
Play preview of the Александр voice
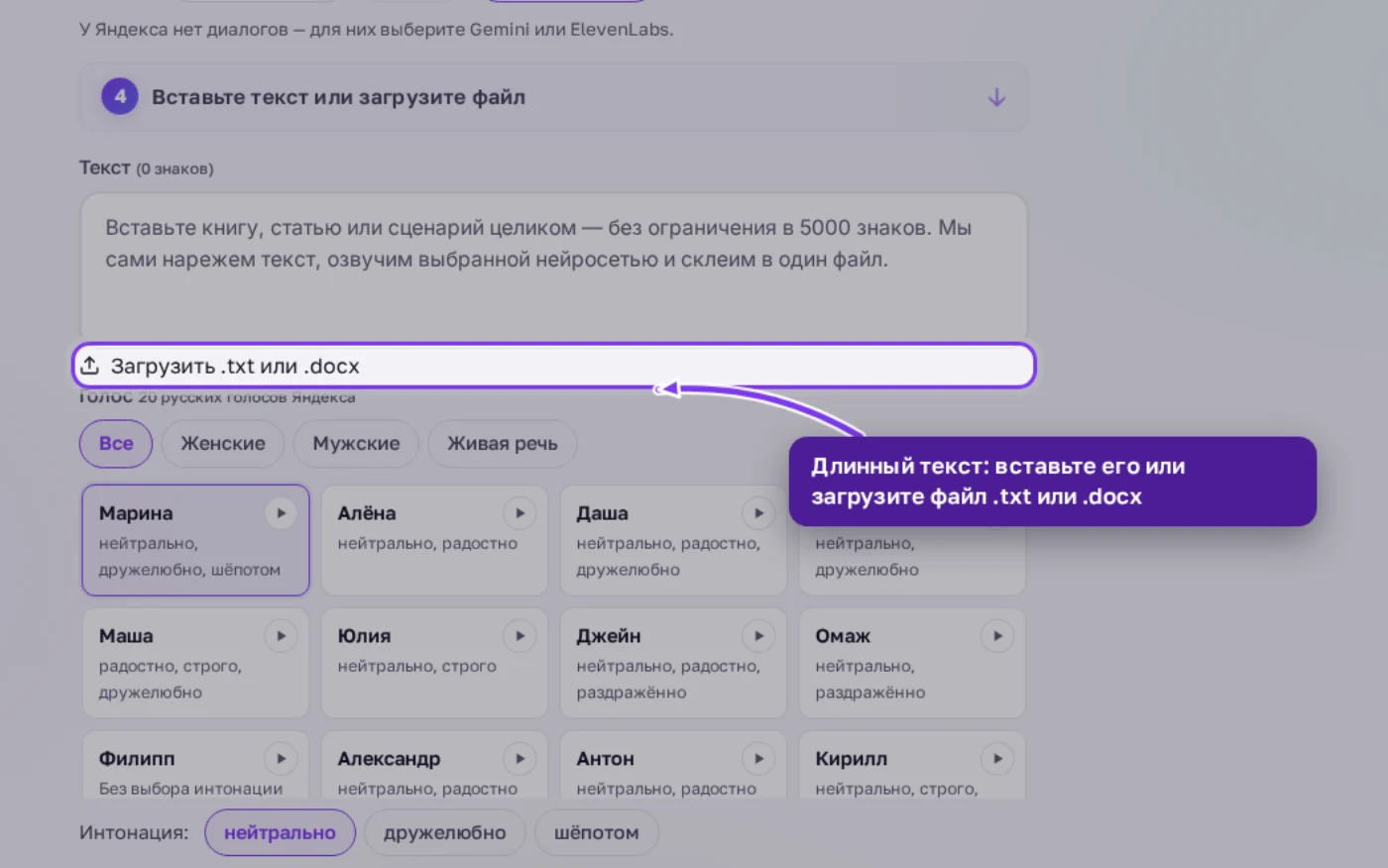click(x=520, y=759)
